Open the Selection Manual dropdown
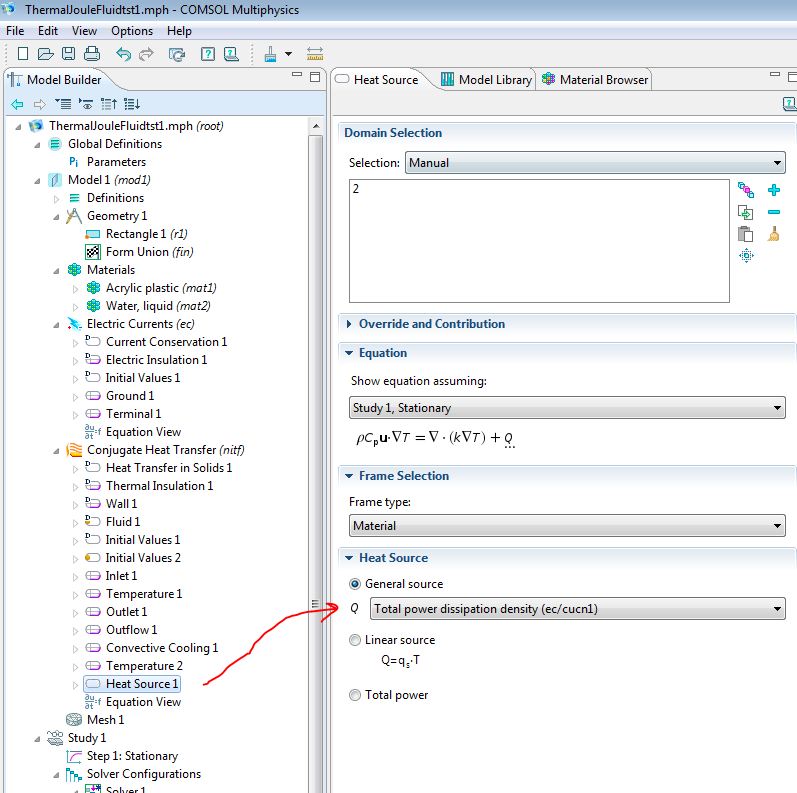 click(595, 163)
